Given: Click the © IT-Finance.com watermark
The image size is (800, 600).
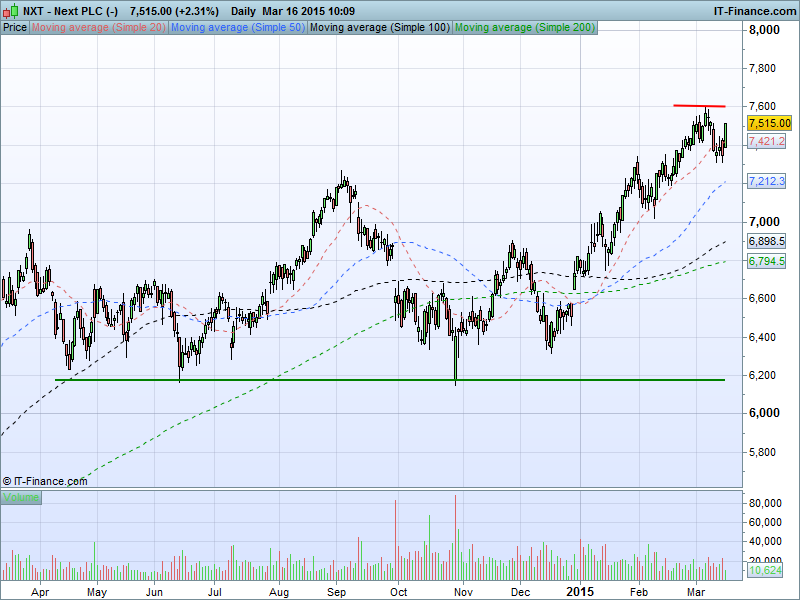Looking at the screenshot, I should pyautogui.click(x=45, y=481).
